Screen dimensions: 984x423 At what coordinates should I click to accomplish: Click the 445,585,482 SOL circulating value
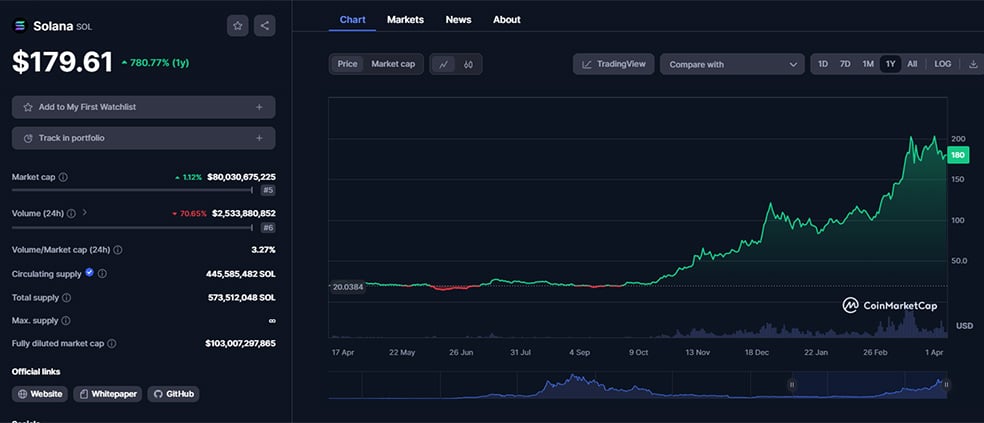(240, 274)
